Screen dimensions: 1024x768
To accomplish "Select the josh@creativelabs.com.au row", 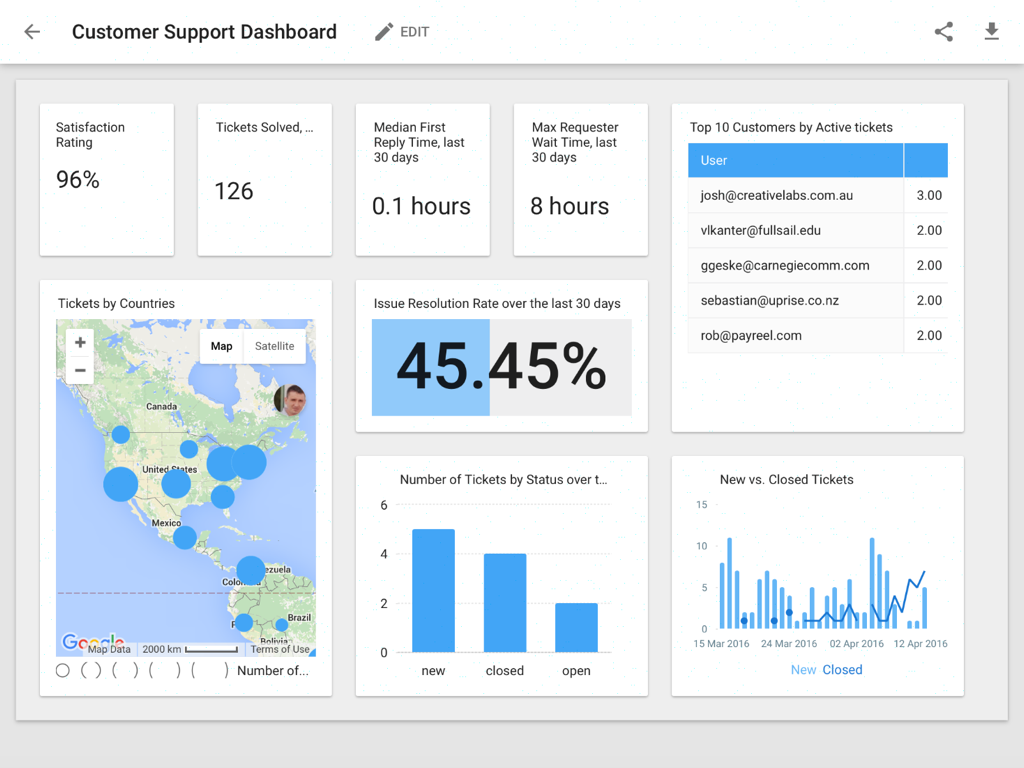I will 795,196.
